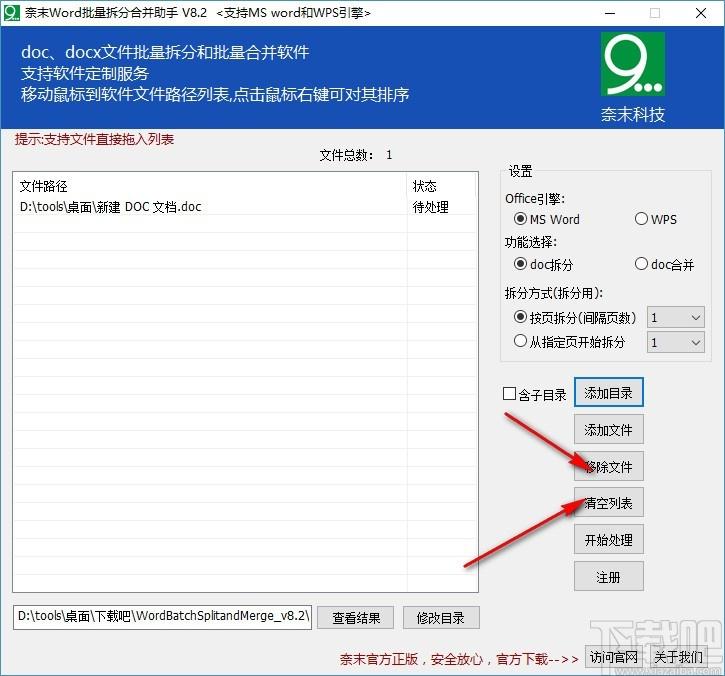The height and width of the screenshot is (676, 725).
Task: Close the application window
Action: [700, 13]
